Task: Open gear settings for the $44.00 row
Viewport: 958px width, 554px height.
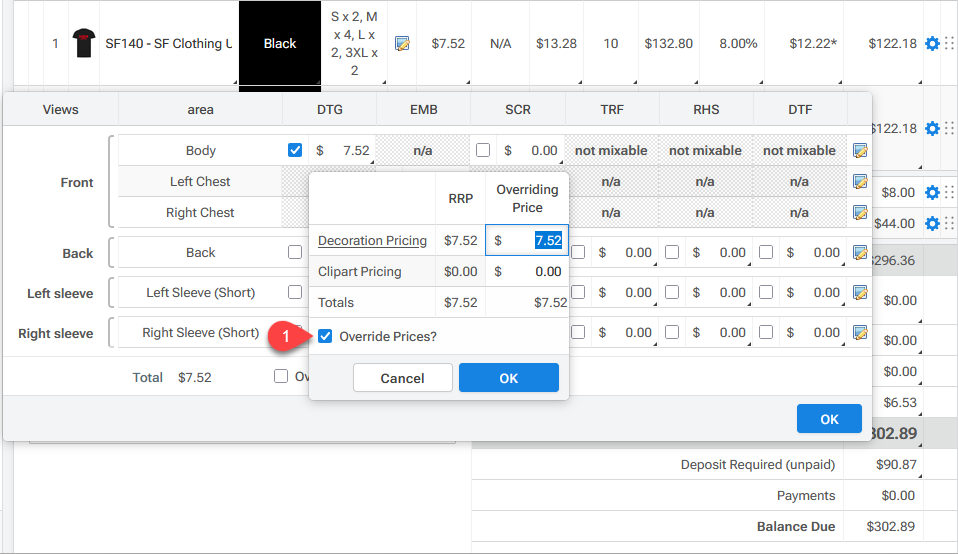Action: click(x=932, y=223)
